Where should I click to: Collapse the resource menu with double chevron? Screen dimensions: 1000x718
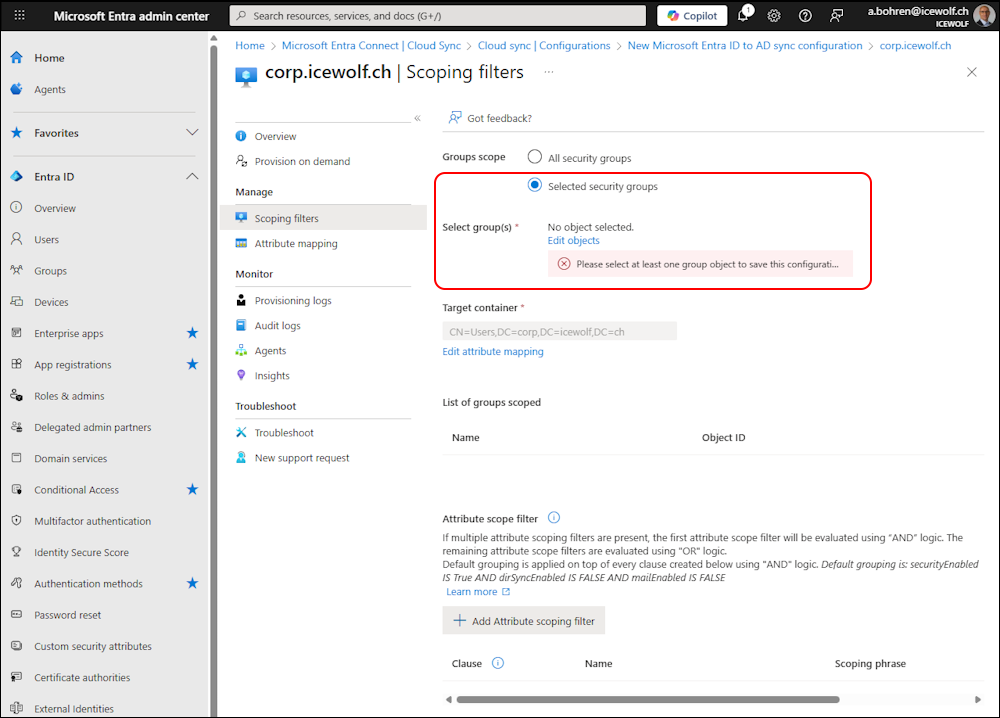(417, 118)
